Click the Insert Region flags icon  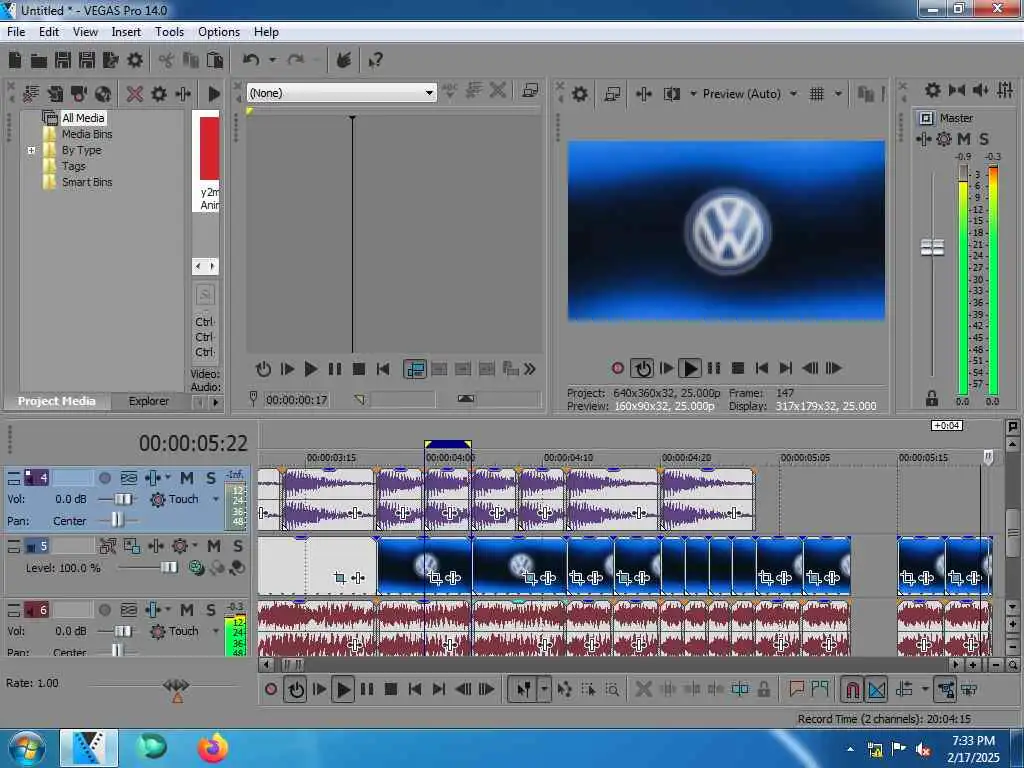click(820, 689)
